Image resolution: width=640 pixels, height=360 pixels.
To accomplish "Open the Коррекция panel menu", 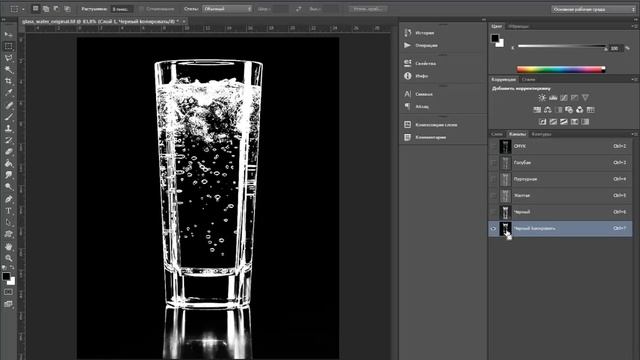I will click(x=634, y=79).
